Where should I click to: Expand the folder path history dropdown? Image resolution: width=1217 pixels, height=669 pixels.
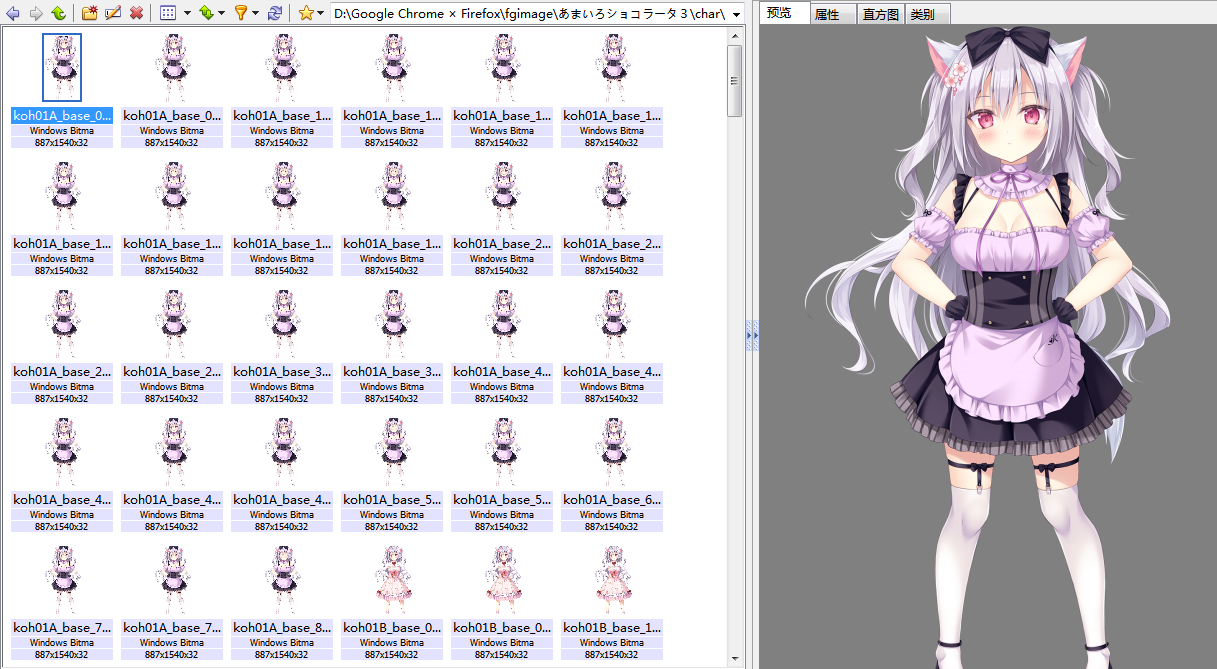coord(737,14)
